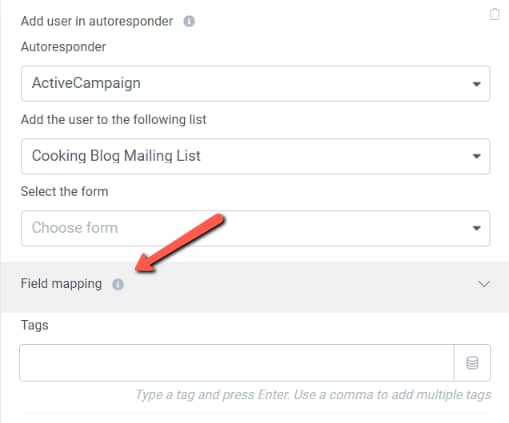509x423 pixels.
Task: Click caret arrow on Cooking Blog Mailing List
Action: pyautogui.click(x=477, y=156)
